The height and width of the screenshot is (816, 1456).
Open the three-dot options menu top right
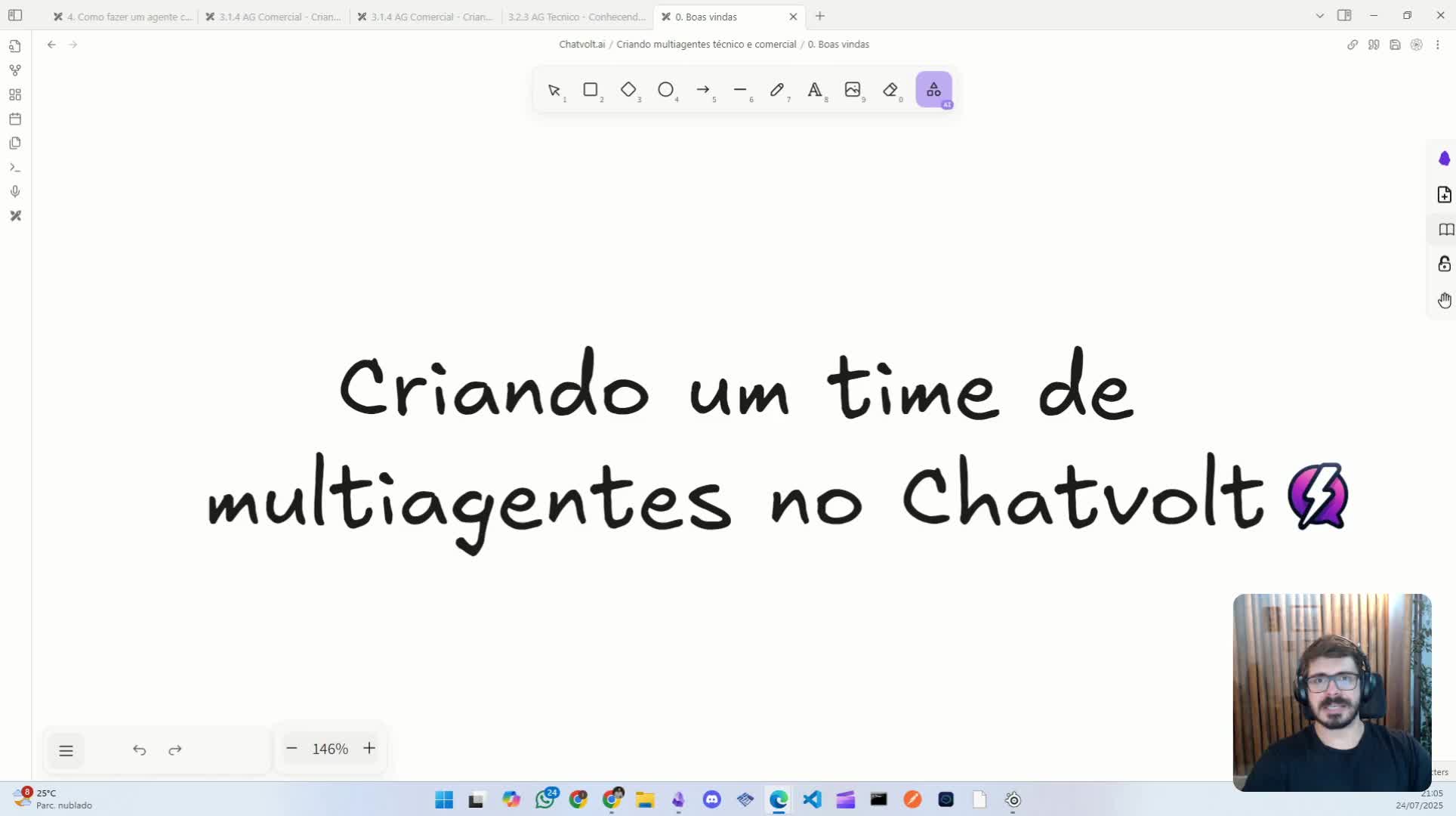1439,45
